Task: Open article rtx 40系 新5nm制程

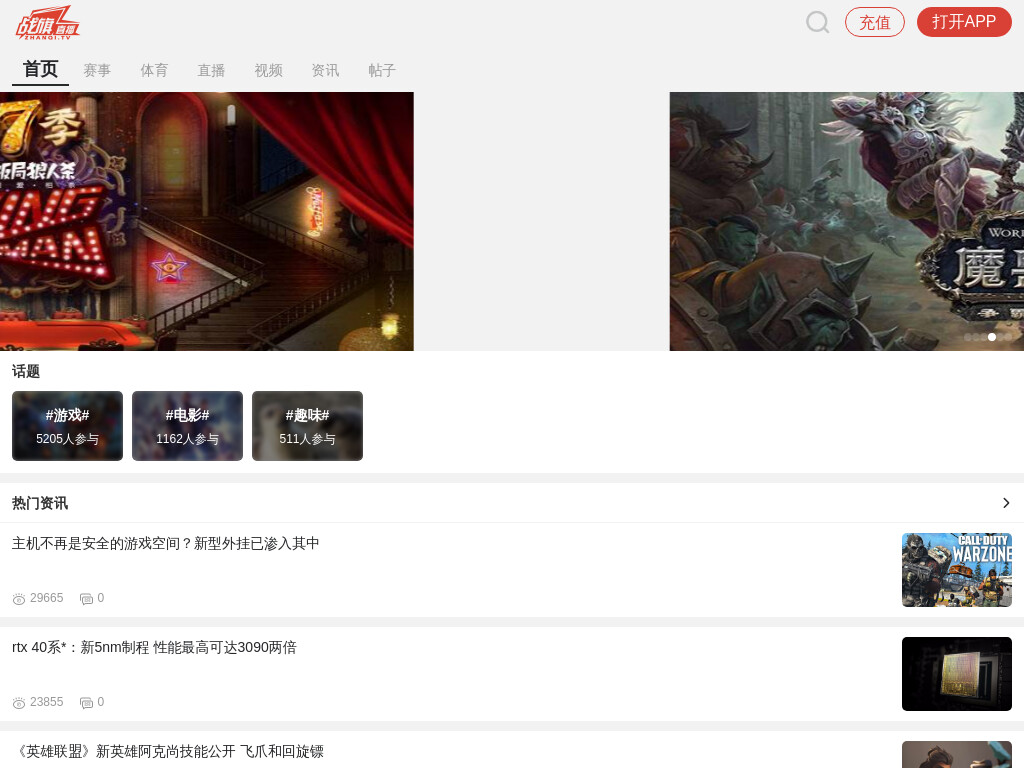Action: [154, 647]
